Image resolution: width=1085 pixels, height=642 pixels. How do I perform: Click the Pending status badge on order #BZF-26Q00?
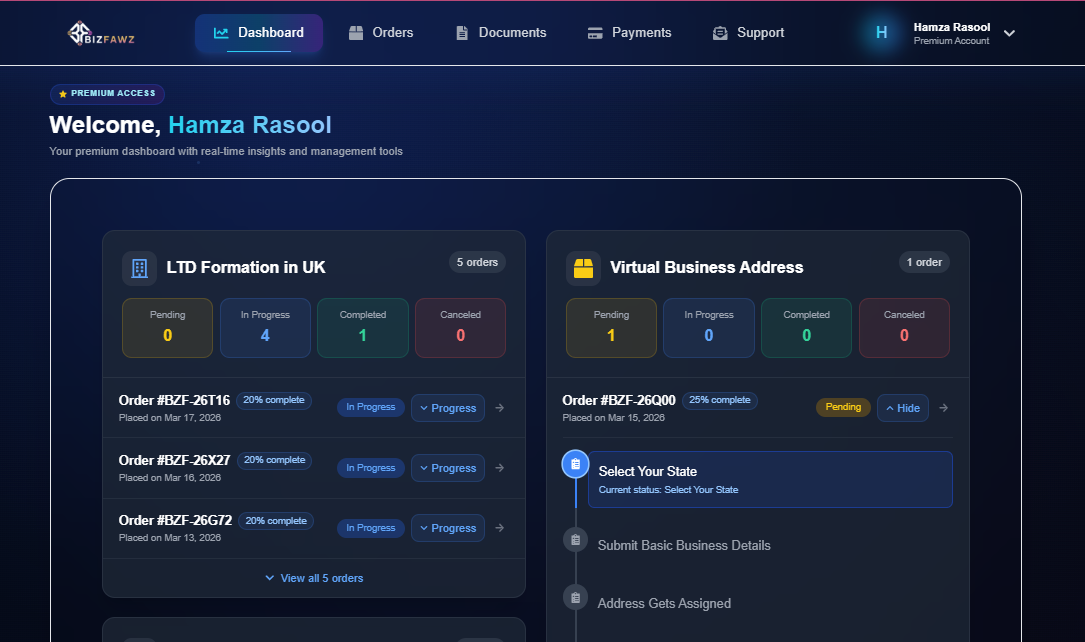click(843, 407)
